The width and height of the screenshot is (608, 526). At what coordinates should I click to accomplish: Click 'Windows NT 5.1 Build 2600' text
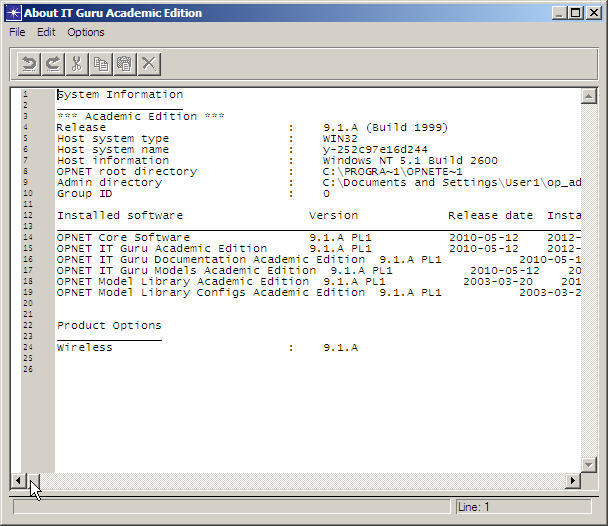410,160
